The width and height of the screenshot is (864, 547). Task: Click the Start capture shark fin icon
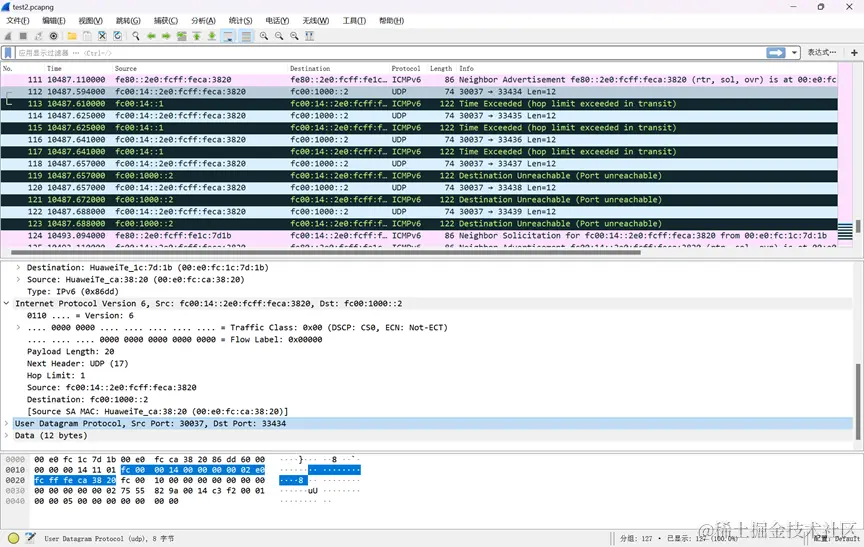[x=8, y=36]
